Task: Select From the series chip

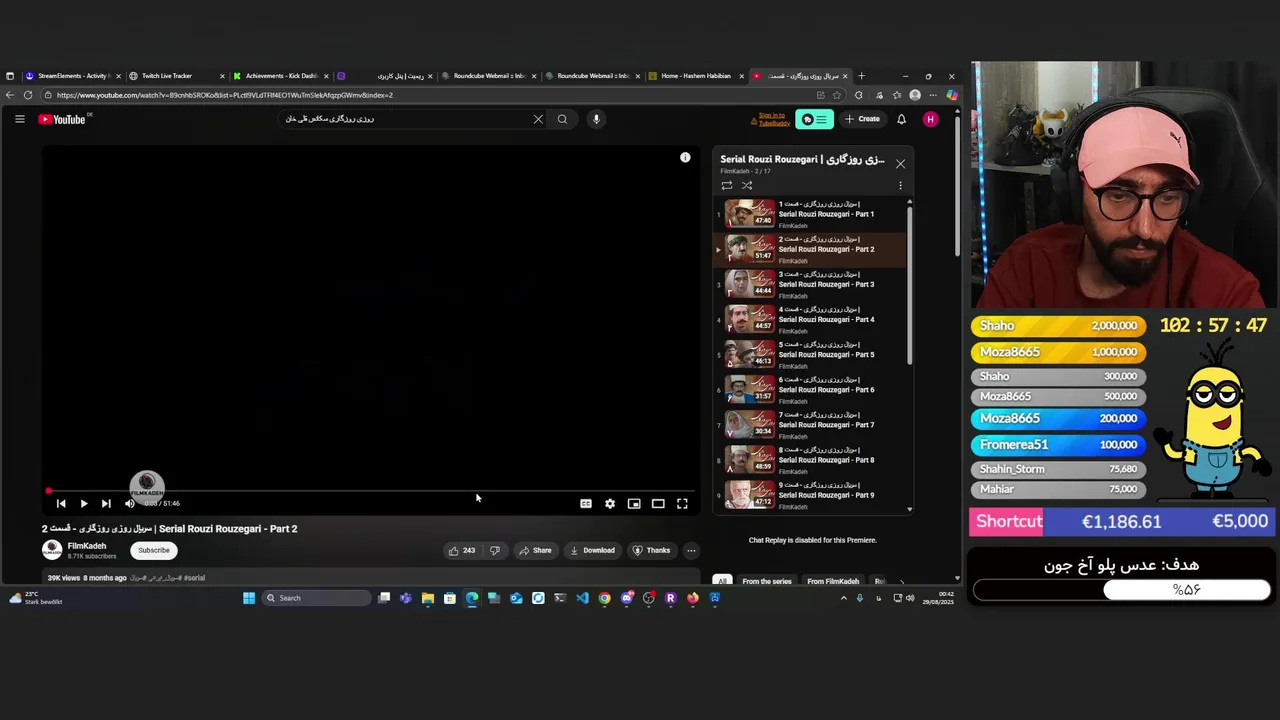Action: 767,581
